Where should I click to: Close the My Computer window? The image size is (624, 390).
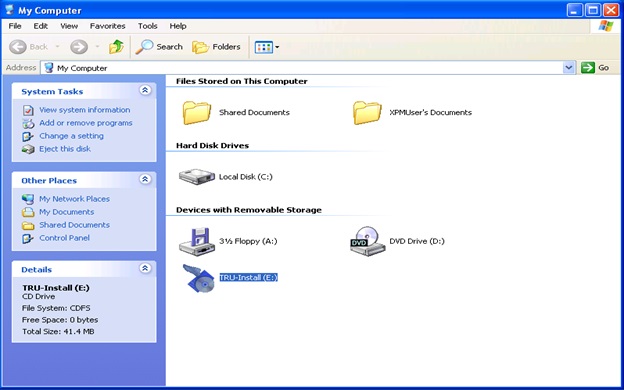[611, 10]
